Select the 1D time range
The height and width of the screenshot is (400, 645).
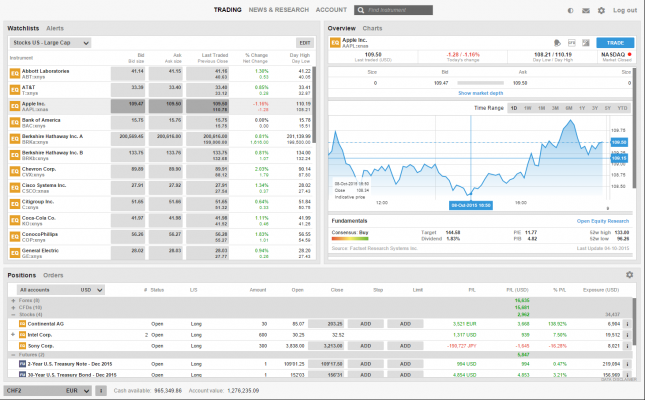point(514,108)
